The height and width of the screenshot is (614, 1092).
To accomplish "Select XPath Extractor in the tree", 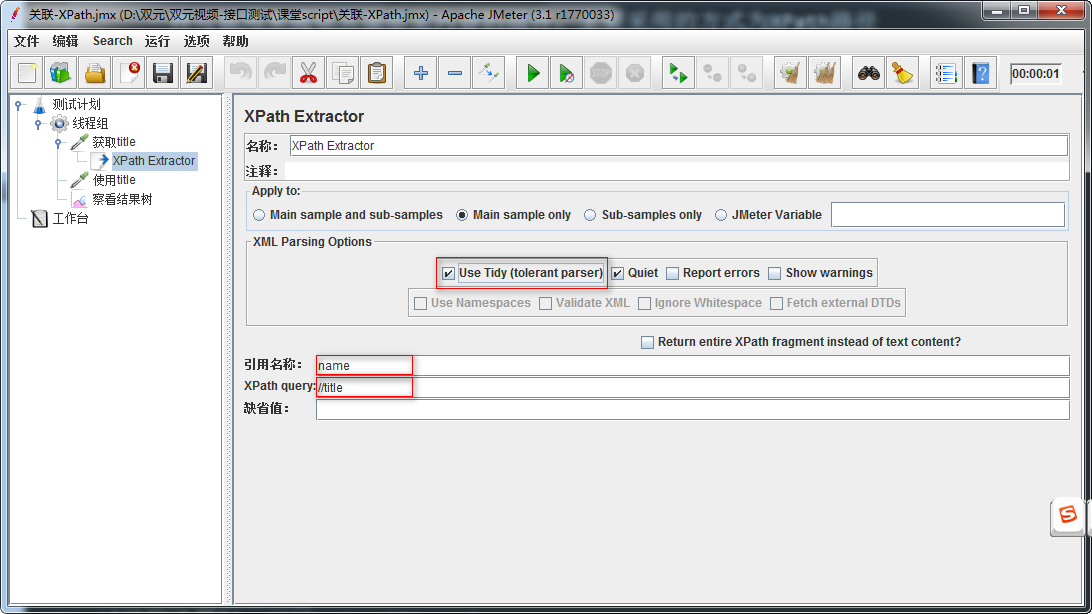I will click(153, 161).
